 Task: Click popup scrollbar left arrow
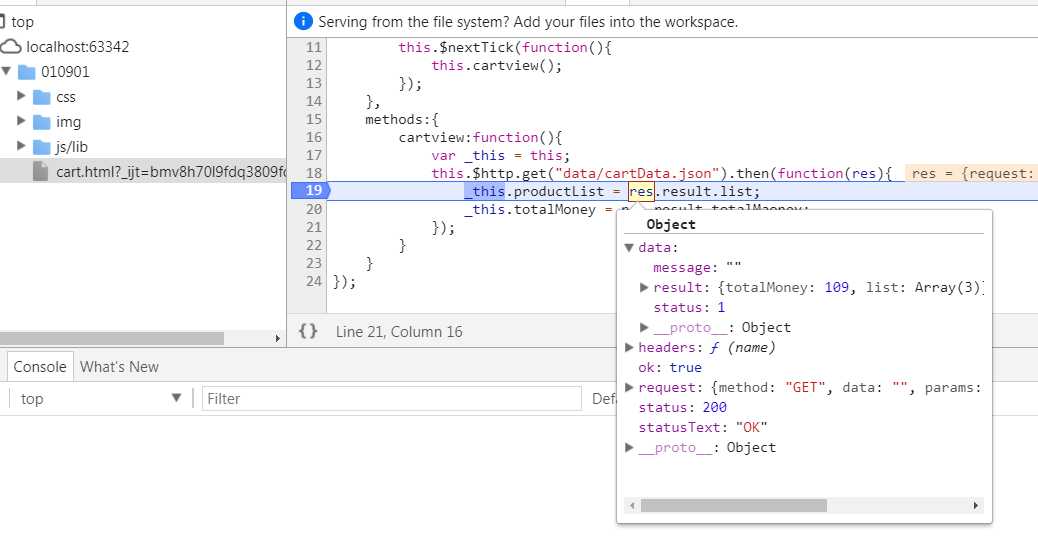tap(632, 506)
